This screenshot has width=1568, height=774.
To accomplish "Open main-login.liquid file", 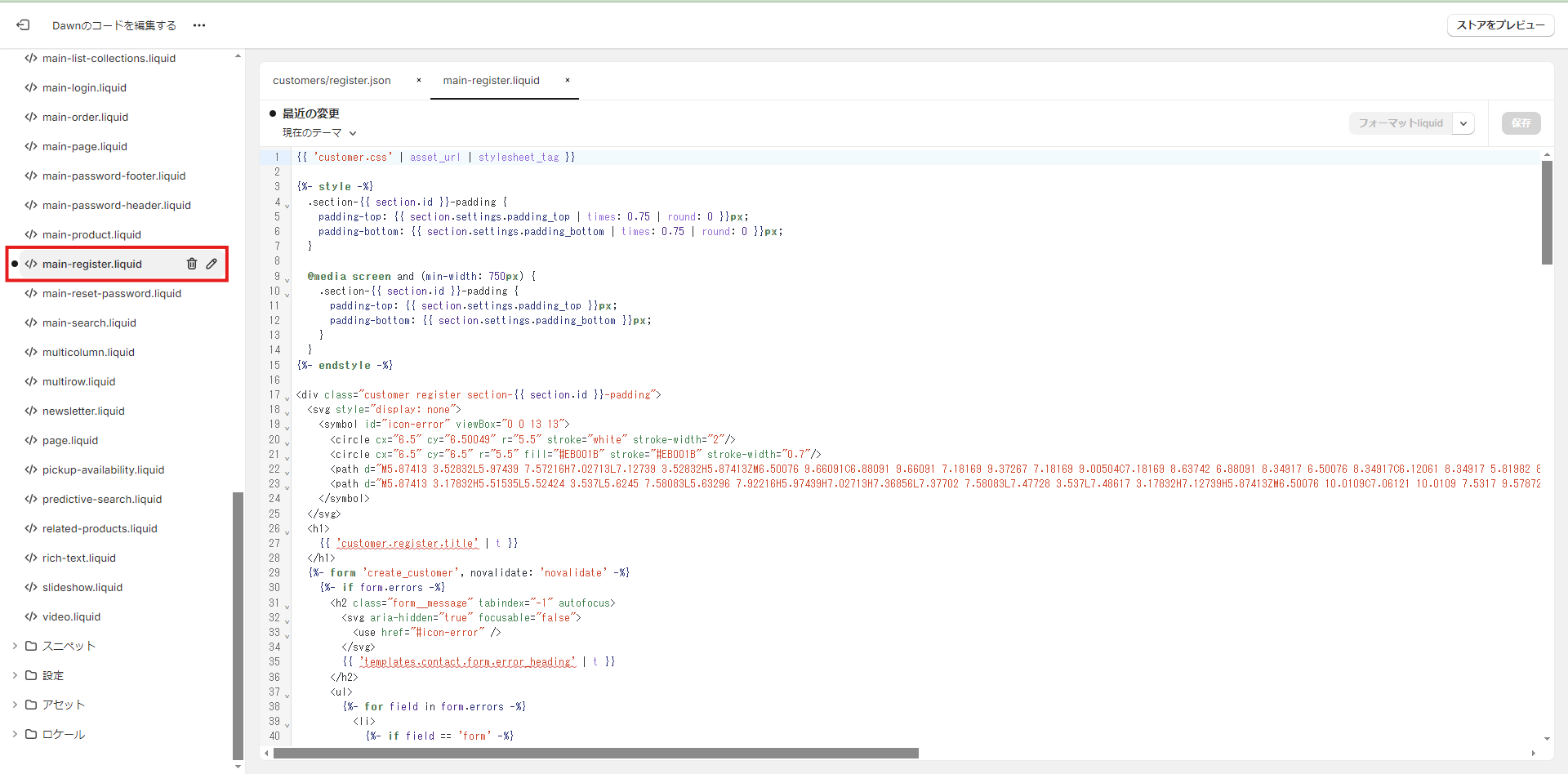I will click(x=84, y=87).
